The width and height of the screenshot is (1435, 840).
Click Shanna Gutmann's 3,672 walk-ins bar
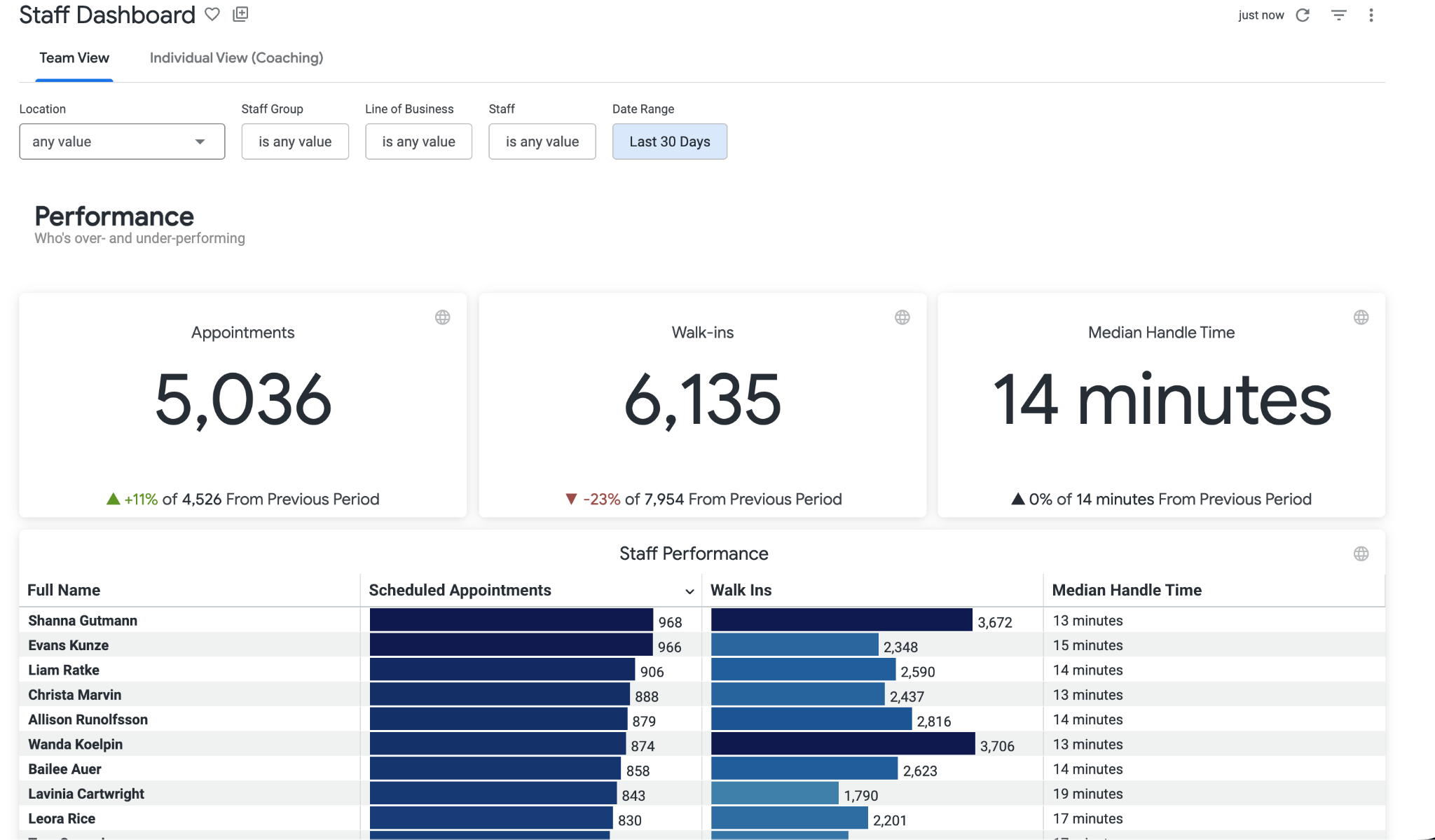tap(842, 620)
